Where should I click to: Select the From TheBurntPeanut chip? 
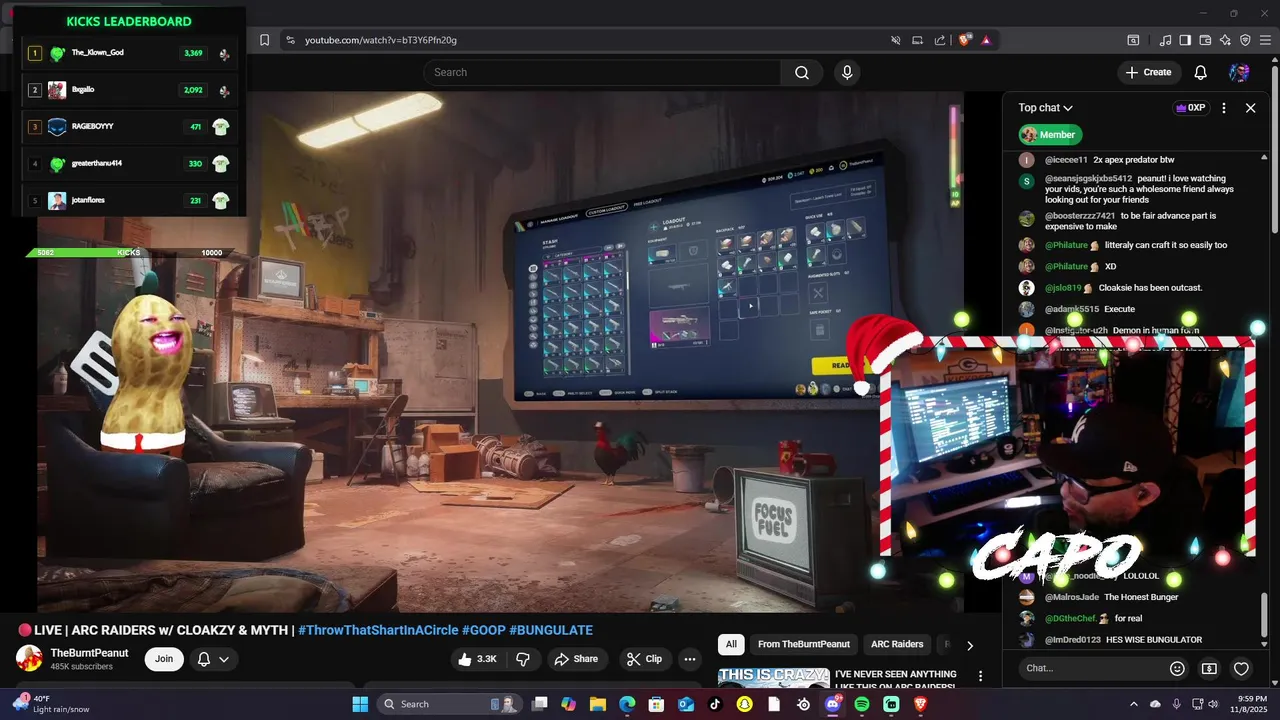point(804,645)
